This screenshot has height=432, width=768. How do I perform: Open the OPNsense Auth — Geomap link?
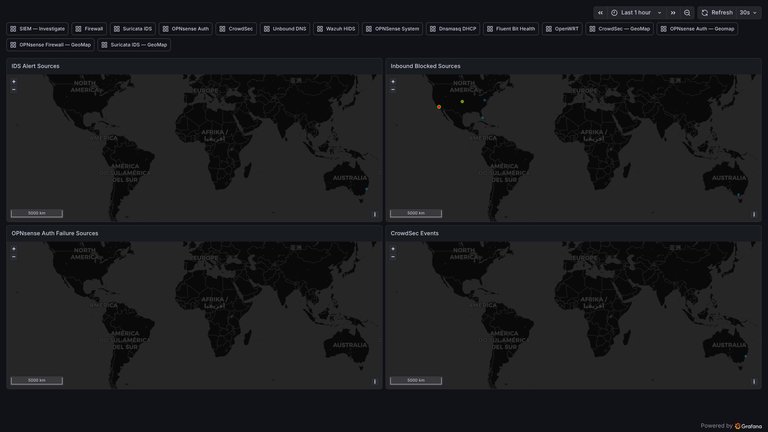[x=697, y=29]
